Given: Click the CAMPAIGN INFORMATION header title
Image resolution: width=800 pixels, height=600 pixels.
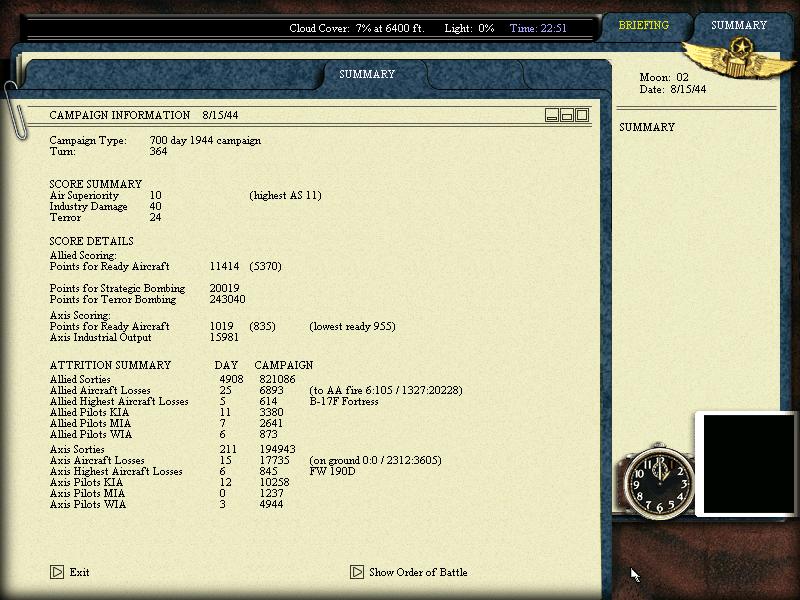Looking at the screenshot, I should coord(120,115).
